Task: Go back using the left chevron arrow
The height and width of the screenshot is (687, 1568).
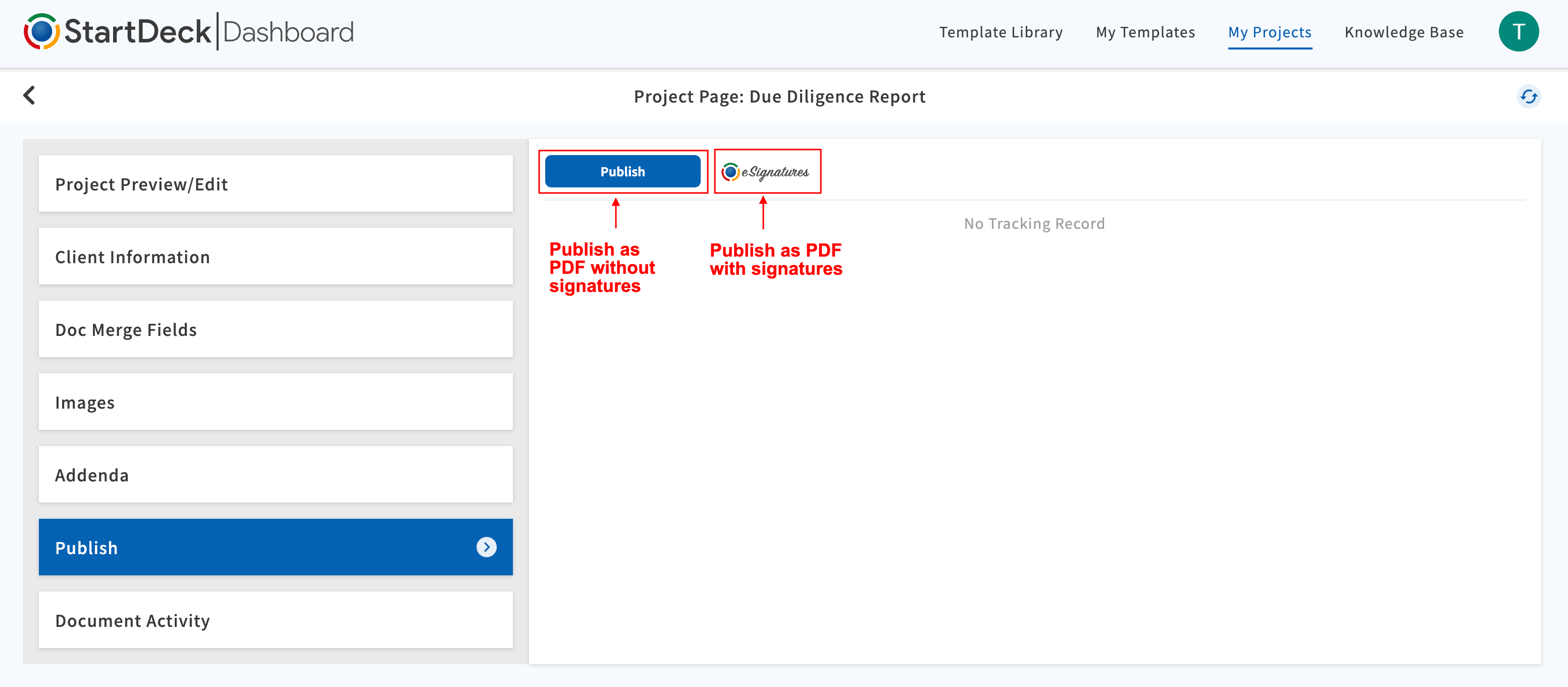Action: click(29, 95)
